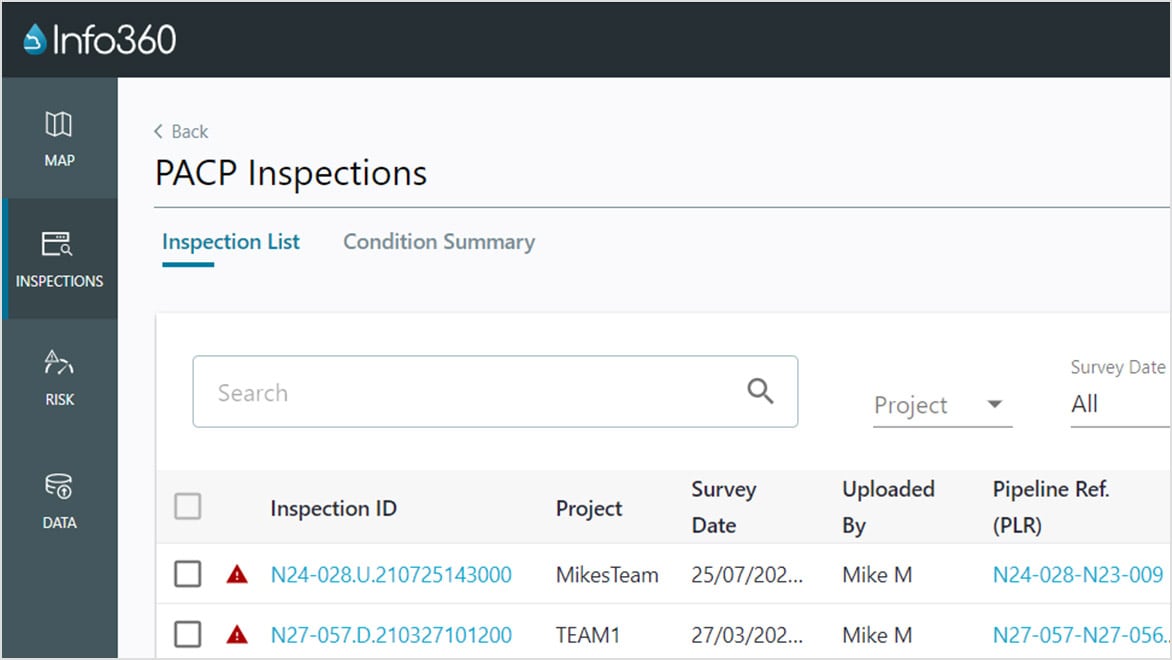
Task: Open the Risk module from the sidebar
Action: point(59,379)
